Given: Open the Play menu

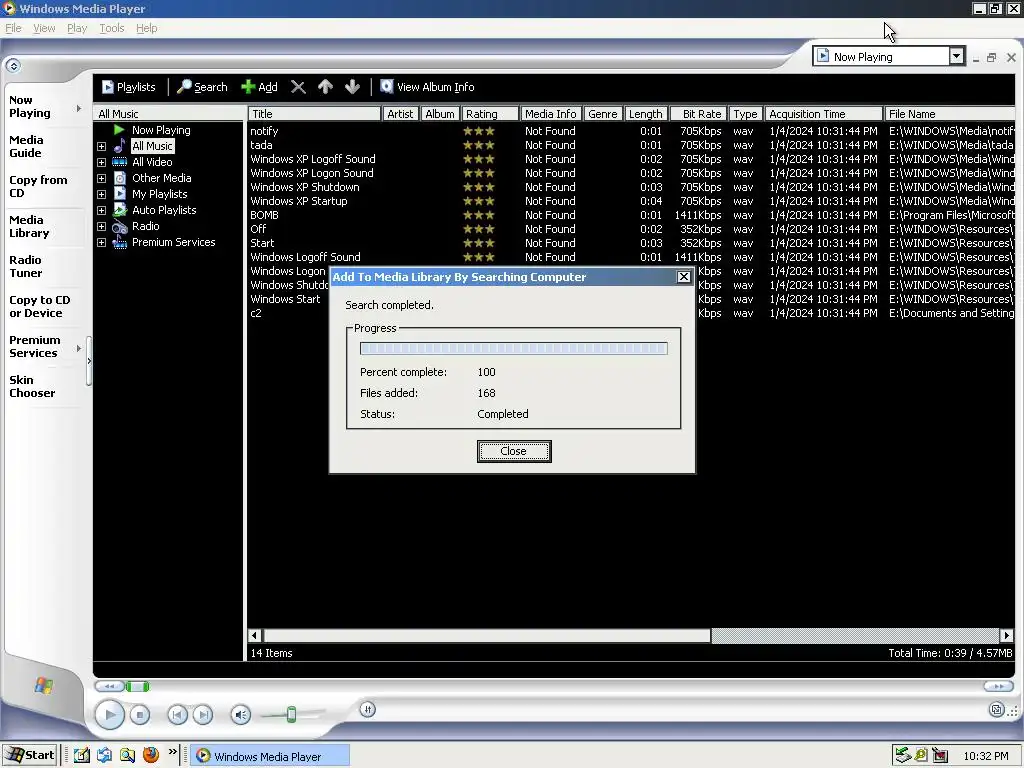Looking at the screenshot, I should (x=76, y=28).
